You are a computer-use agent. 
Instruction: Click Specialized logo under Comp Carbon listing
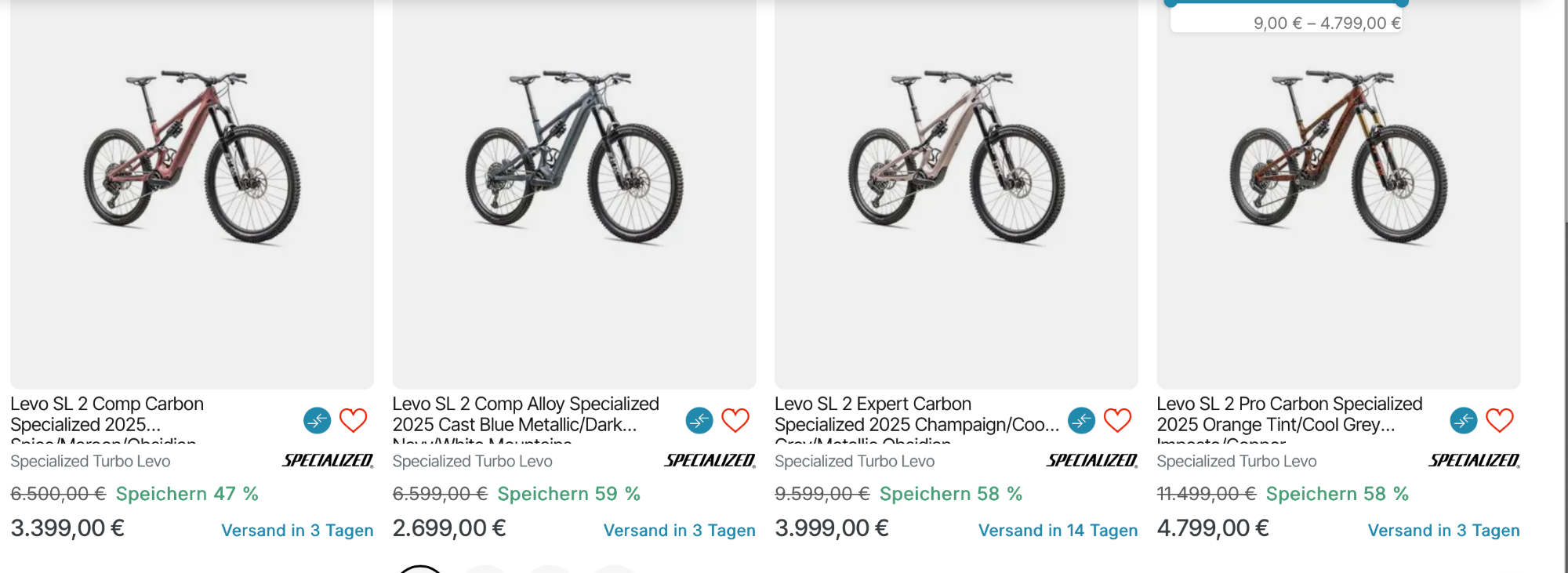[x=328, y=461]
